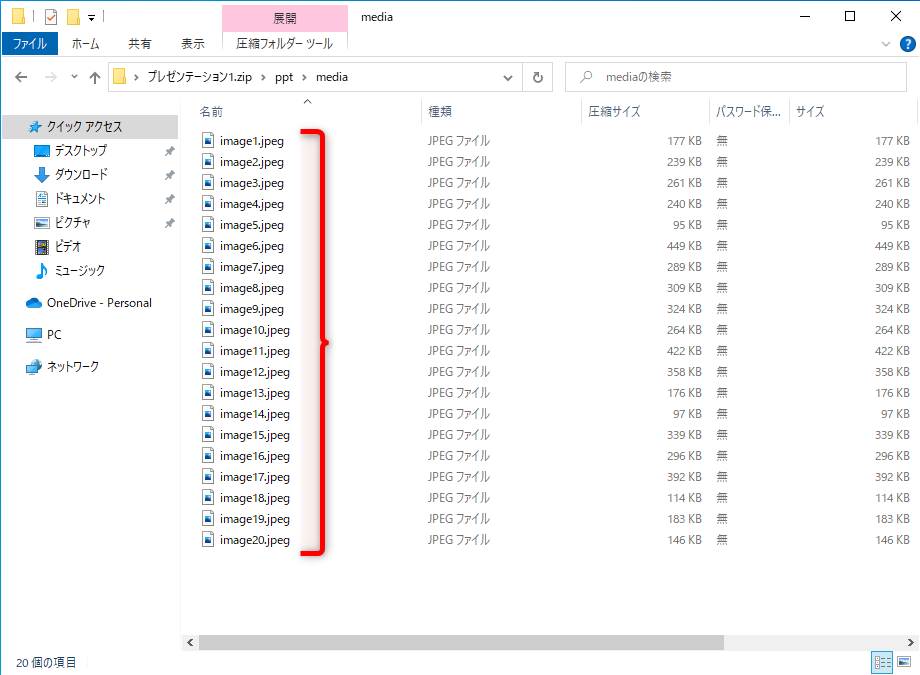Image resolution: width=920 pixels, height=675 pixels.
Task: Click the back navigation arrow
Action: 21,76
